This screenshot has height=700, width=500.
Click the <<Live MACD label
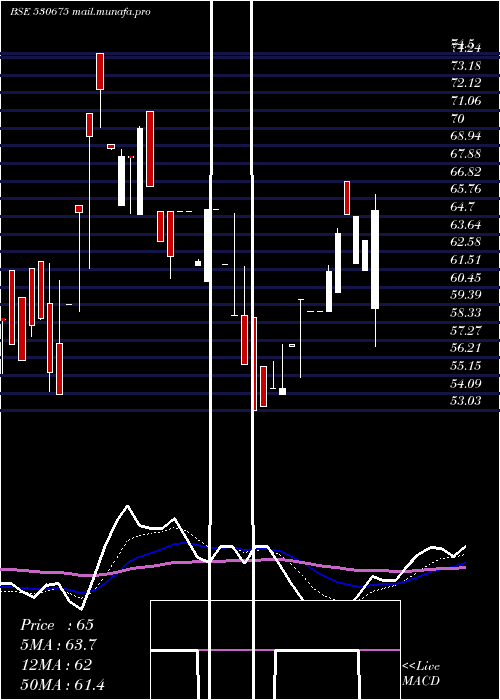(421, 674)
